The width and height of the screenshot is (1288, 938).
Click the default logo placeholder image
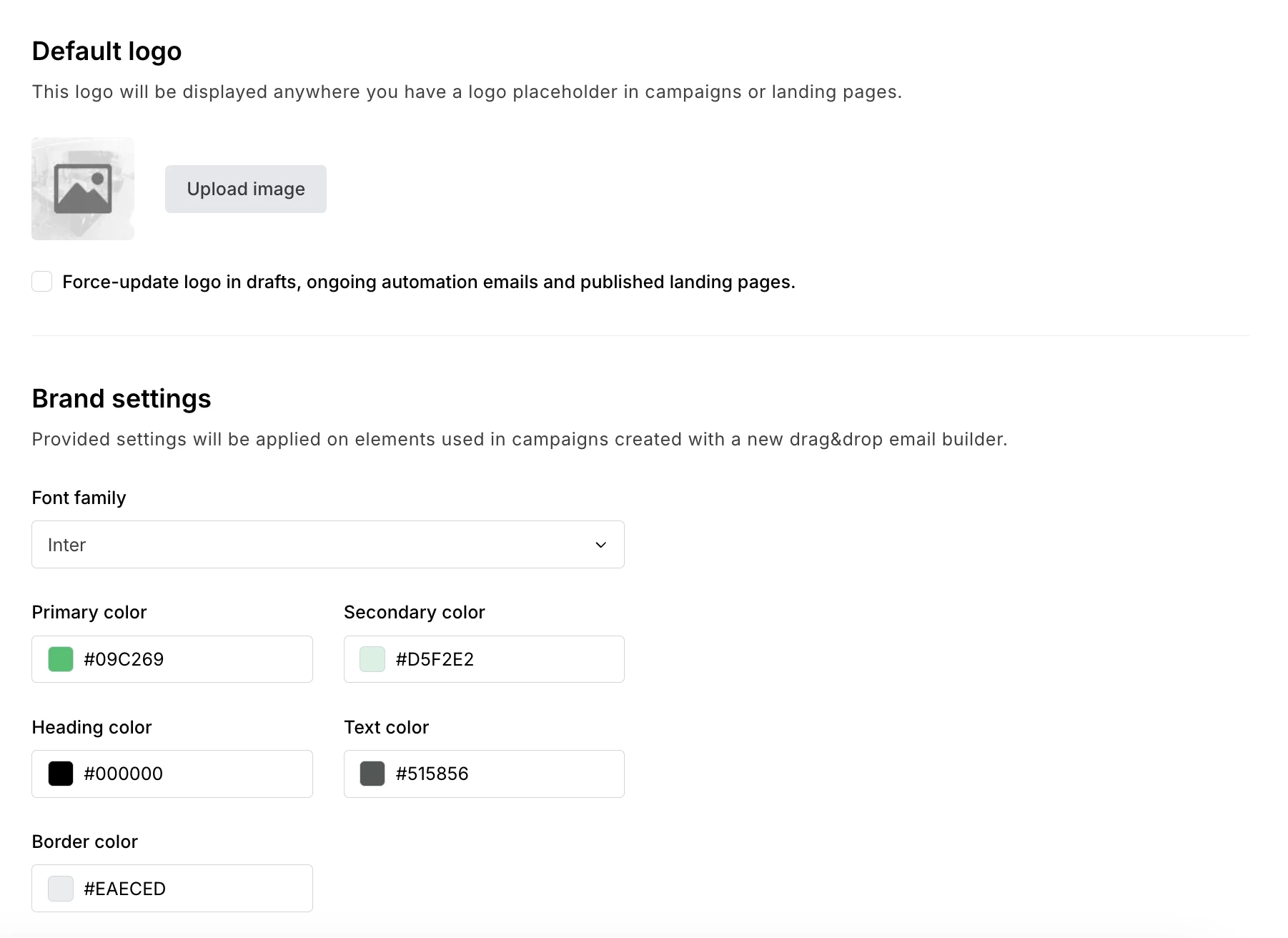(x=83, y=189)
